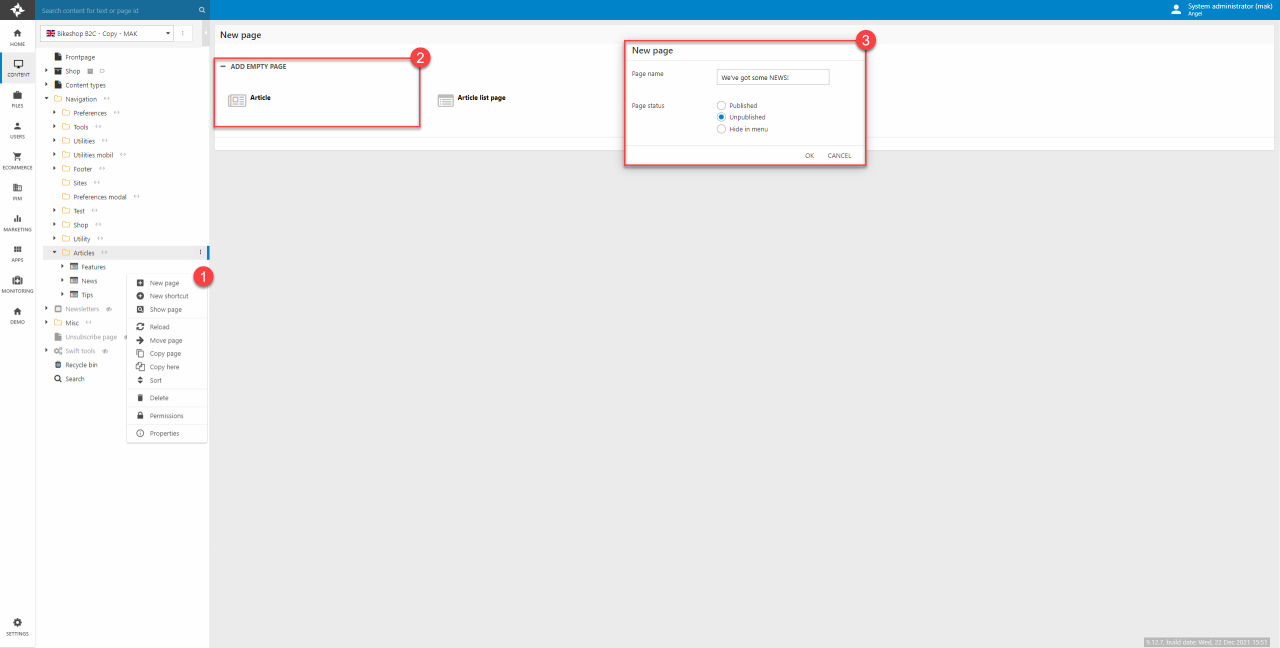Confirm the new page with OK
The image size is (1280, 648).
tap(809, 155)
